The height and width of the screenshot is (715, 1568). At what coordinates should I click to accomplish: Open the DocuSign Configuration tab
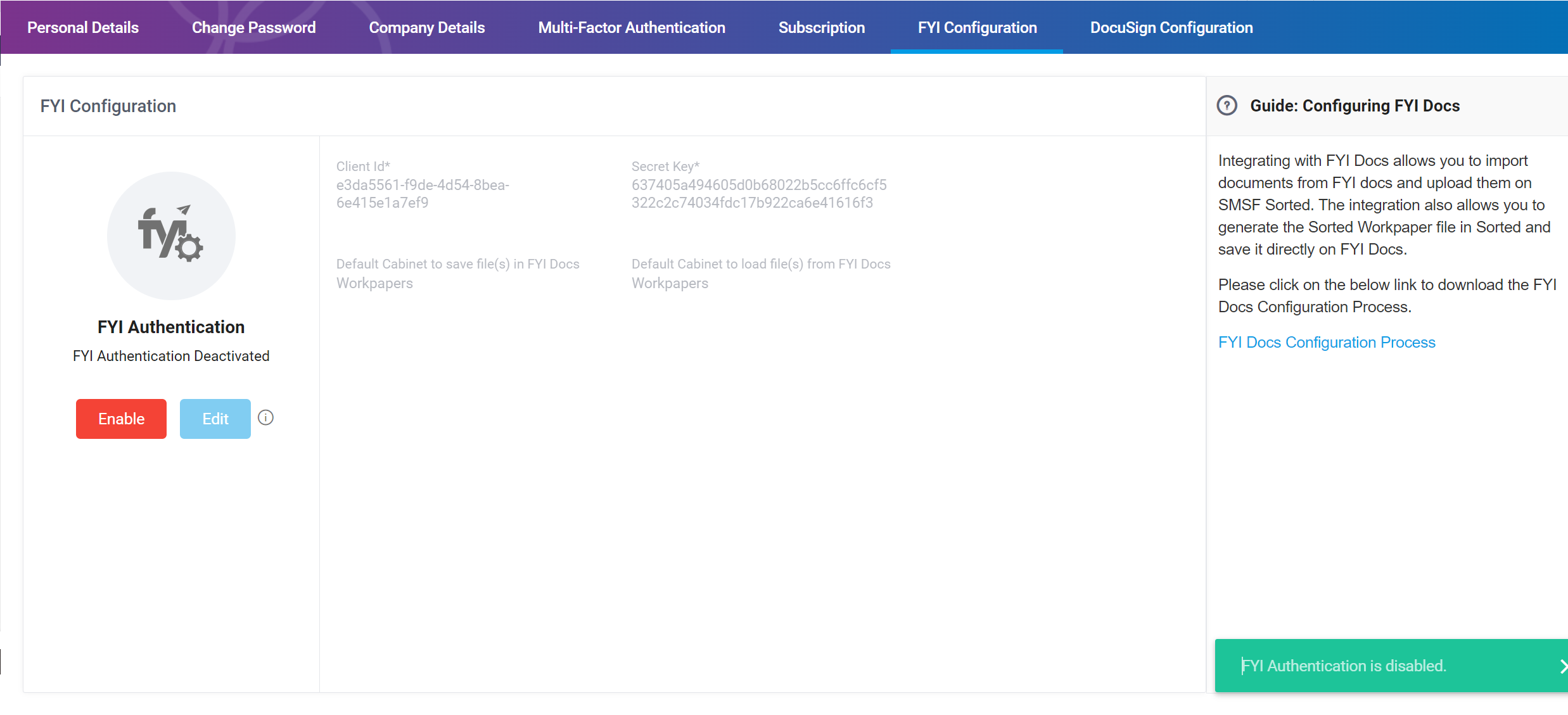1171,28
